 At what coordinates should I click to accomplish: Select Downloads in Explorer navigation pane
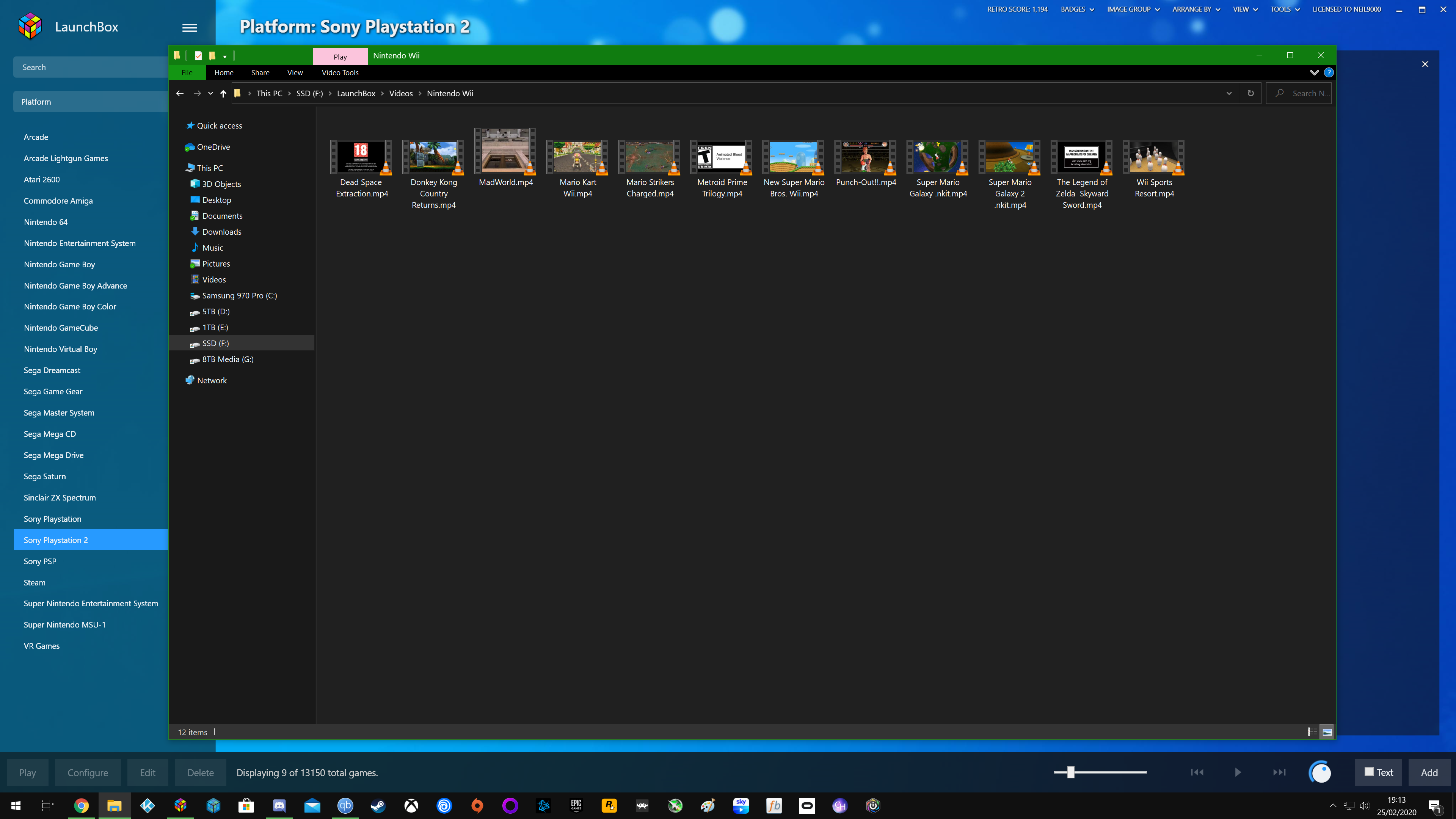point(221,232)
